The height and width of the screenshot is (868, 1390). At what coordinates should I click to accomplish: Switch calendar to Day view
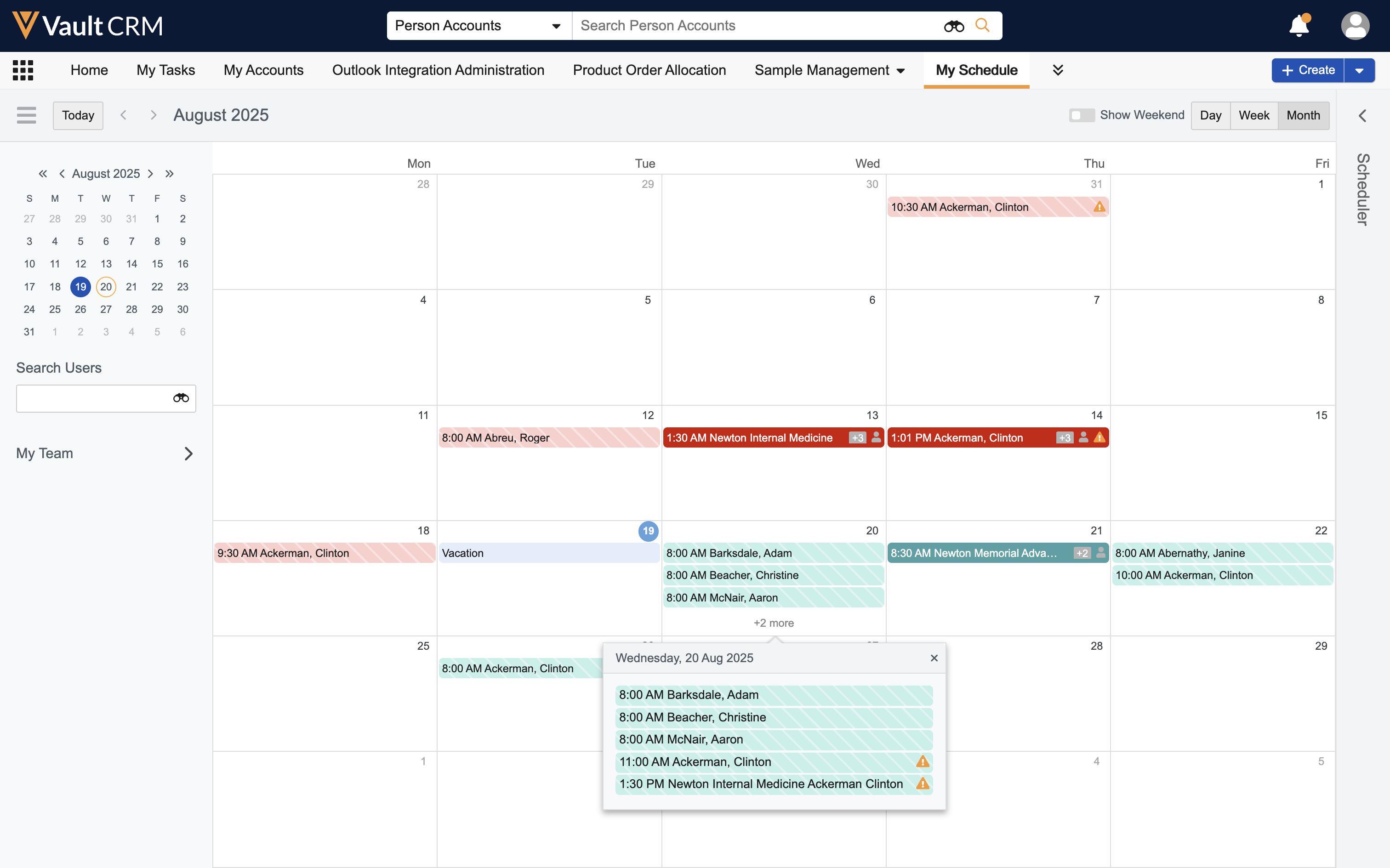click(1210, 115)
